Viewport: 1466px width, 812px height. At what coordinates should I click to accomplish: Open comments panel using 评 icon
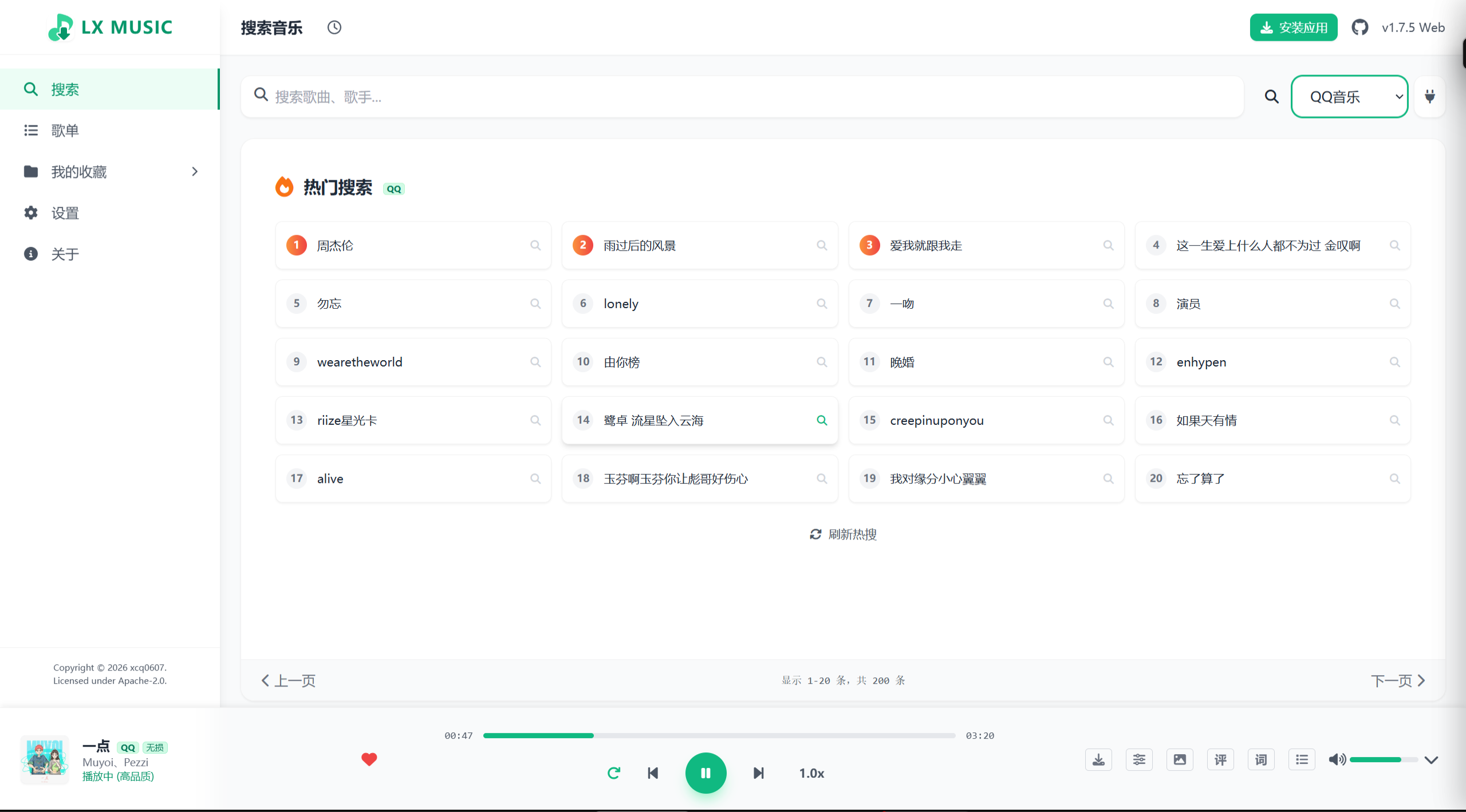coord(1220,759)
